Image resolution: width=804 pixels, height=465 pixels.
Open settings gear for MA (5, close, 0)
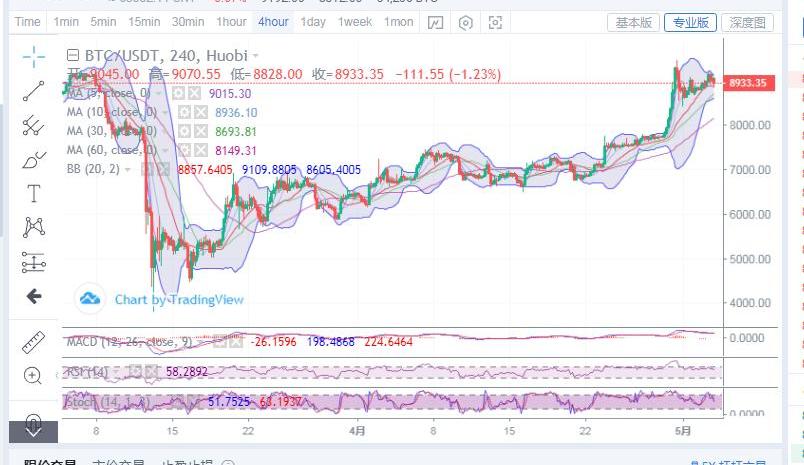pos(178,93)
